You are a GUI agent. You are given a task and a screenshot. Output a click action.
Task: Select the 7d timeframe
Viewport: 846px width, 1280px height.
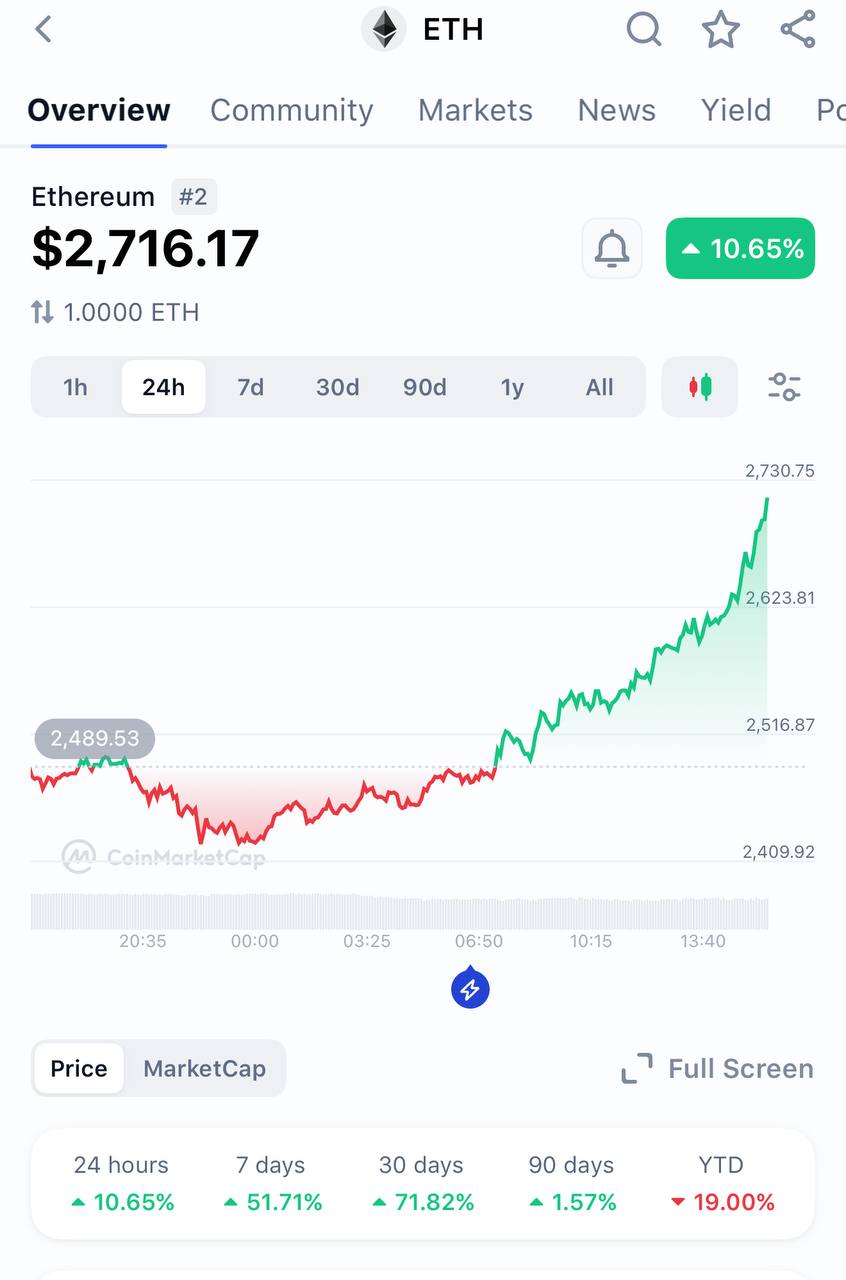250,387
